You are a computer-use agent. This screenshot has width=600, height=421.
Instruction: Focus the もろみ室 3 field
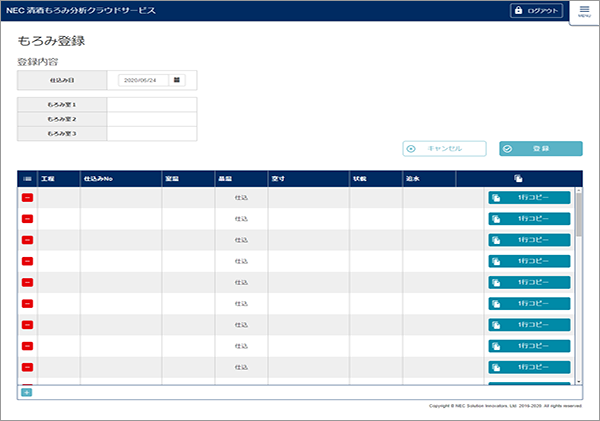coord(151,133)
